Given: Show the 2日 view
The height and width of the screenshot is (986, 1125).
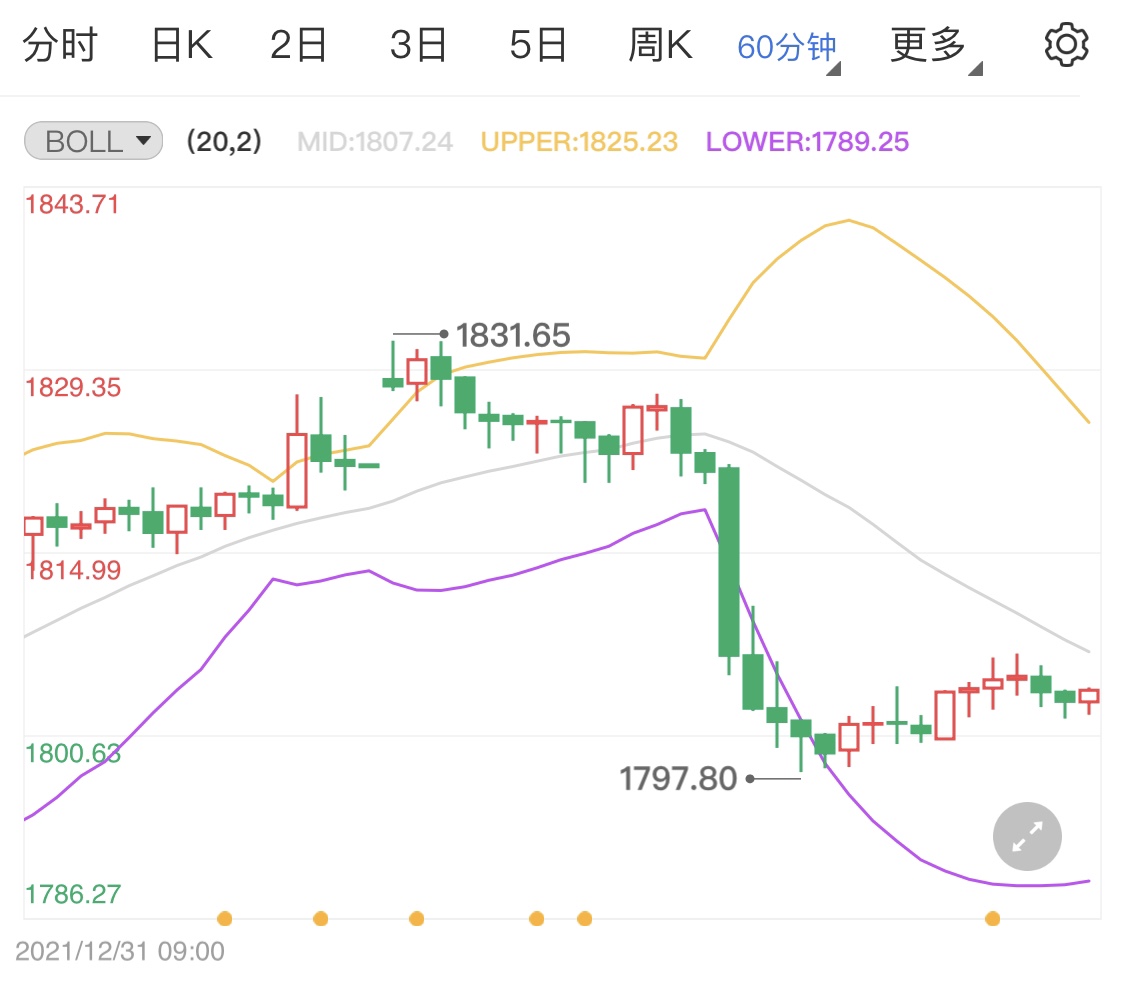Looking at the screenshot, I should [299, 46].
